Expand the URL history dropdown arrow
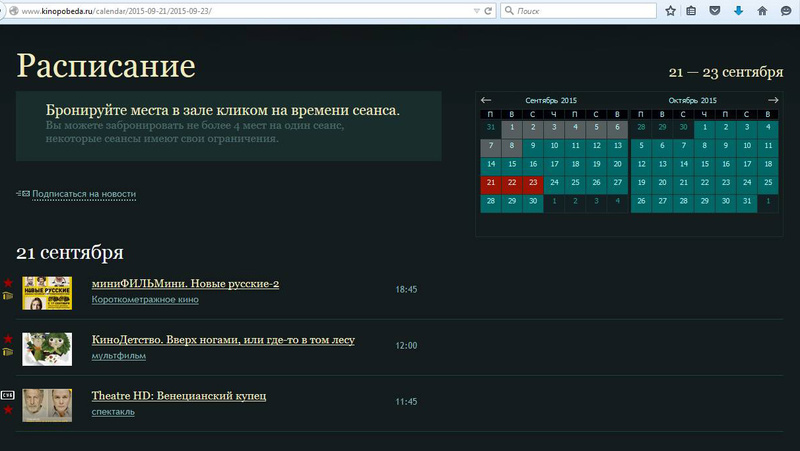 coord(476,11)
